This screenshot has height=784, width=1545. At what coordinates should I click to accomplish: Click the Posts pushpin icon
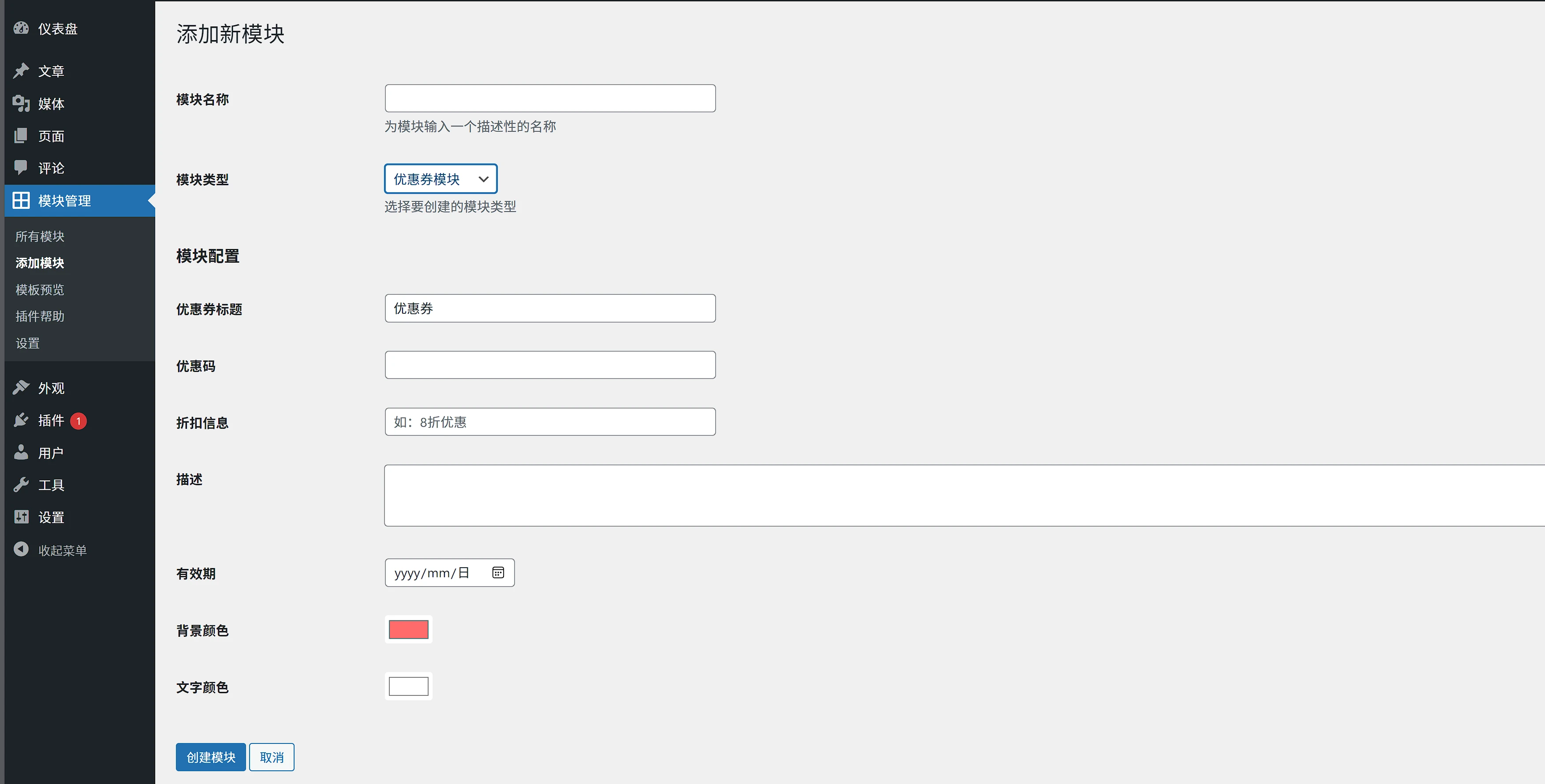point(21,71)
